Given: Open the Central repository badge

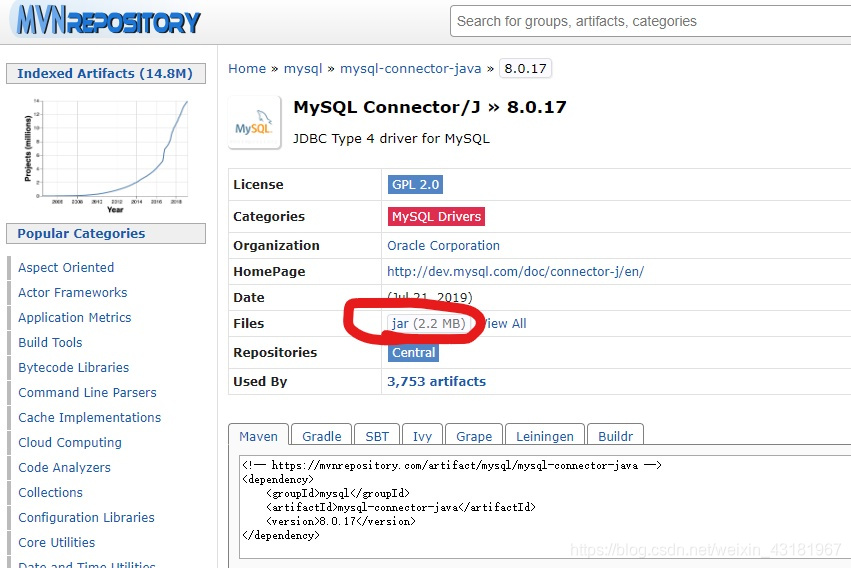Looking at the screenshot, I should click(413, 353).
